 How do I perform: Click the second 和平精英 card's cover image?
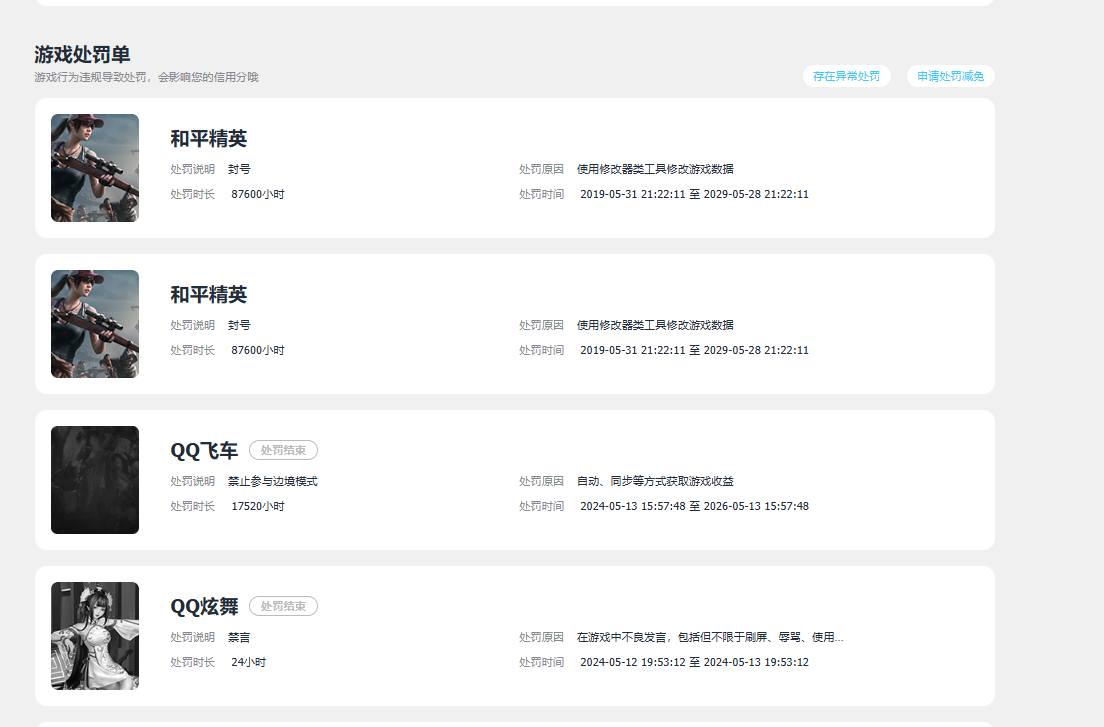click(95, 324)
